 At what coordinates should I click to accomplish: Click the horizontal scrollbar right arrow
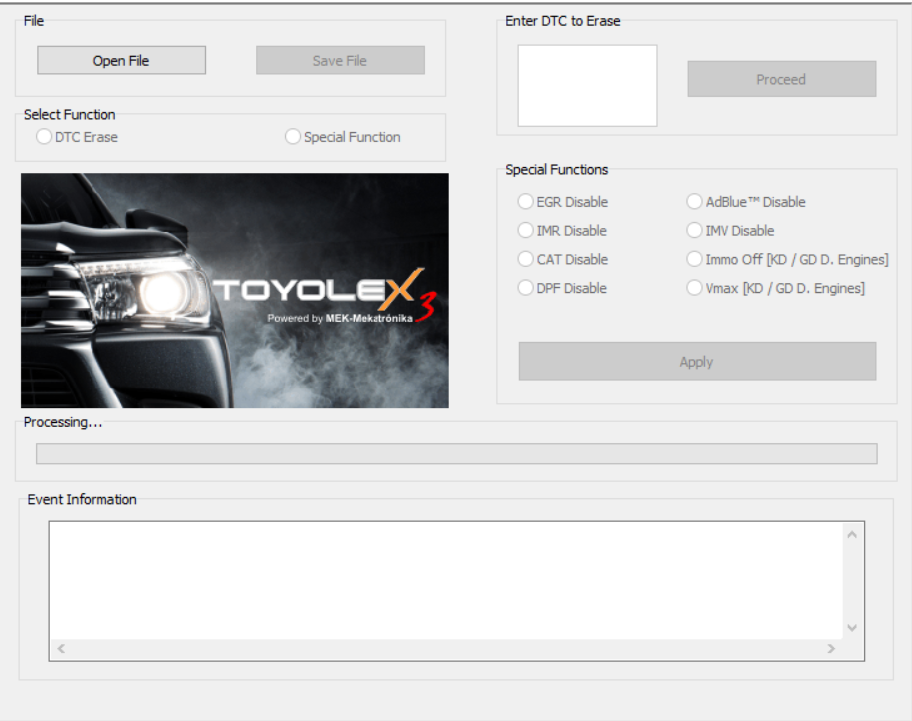[831, 649]
